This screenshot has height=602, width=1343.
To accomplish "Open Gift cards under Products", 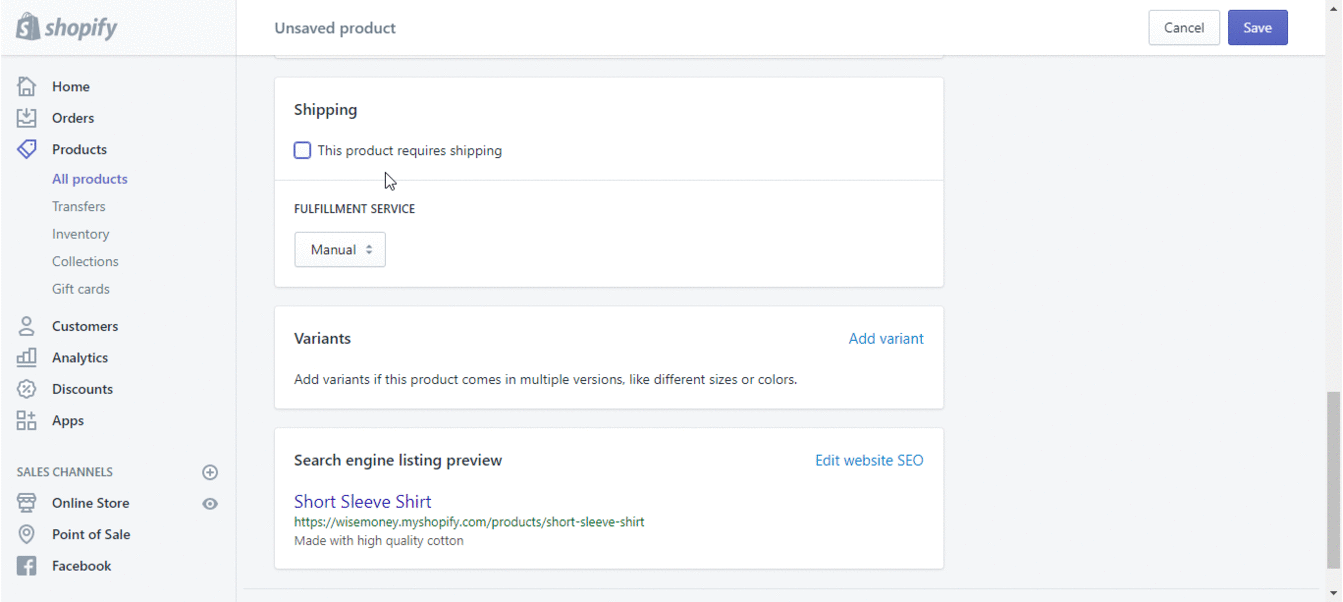I will pos(81,289).
